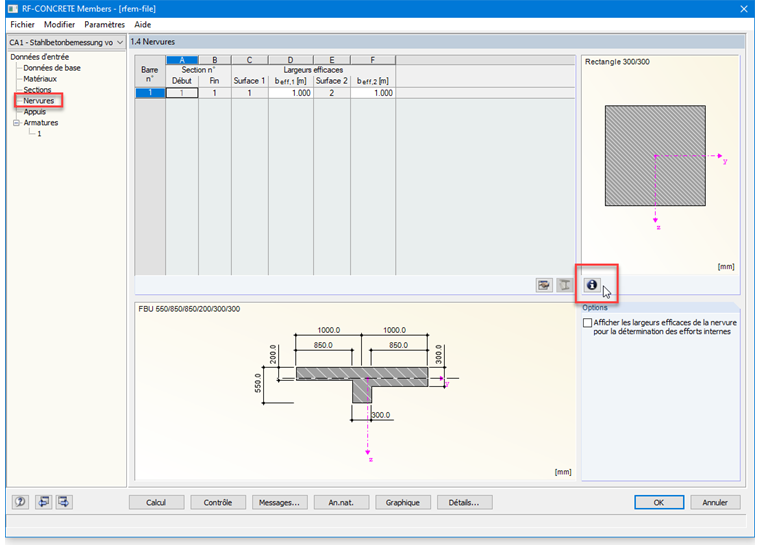Click the beff,2 cell of row 1
Screen dimensions: 760x545
tap(373, 93)
